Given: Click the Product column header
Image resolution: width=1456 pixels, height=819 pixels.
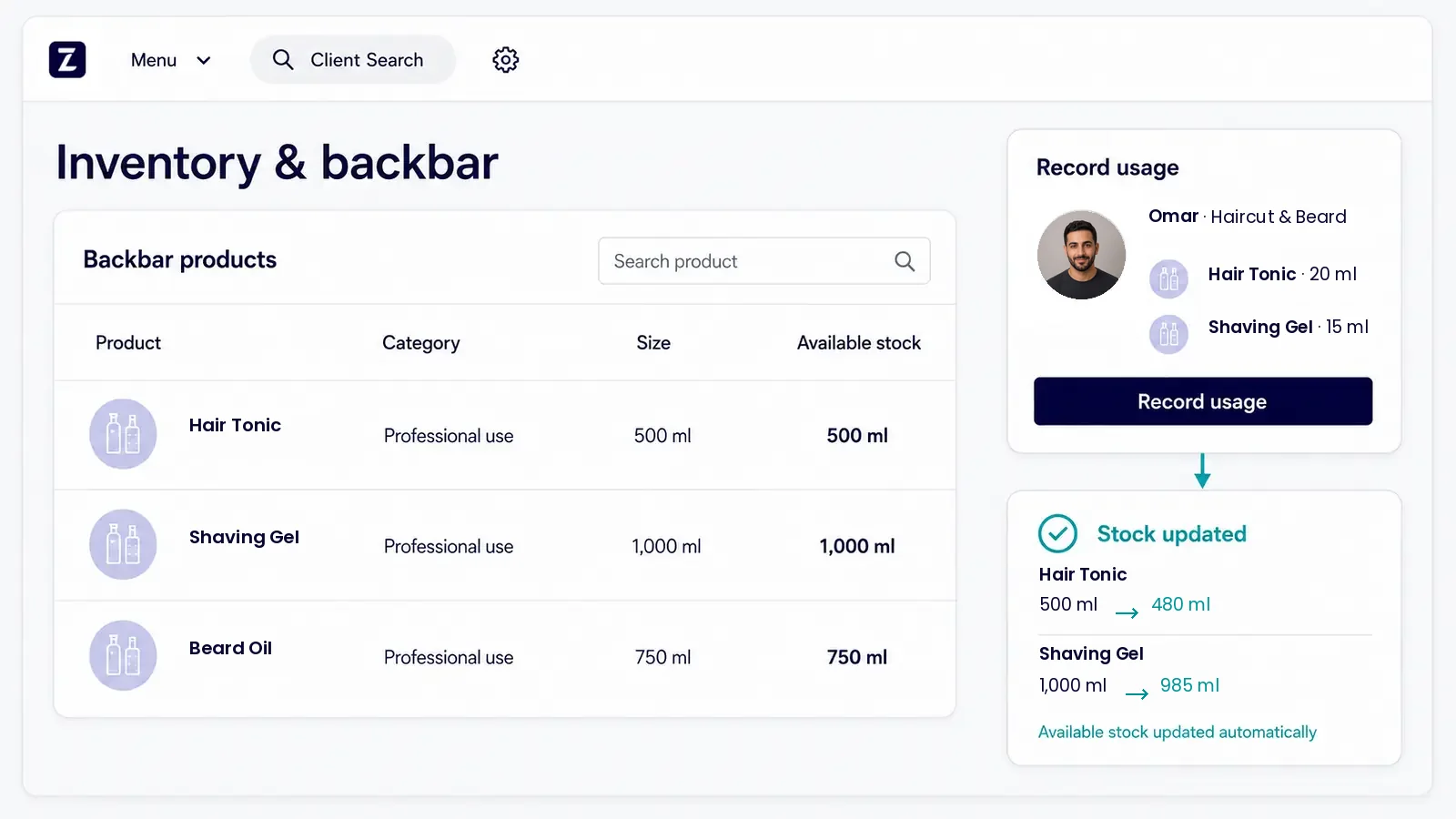Looking at the screenshot, I should [x=128, y=343].
